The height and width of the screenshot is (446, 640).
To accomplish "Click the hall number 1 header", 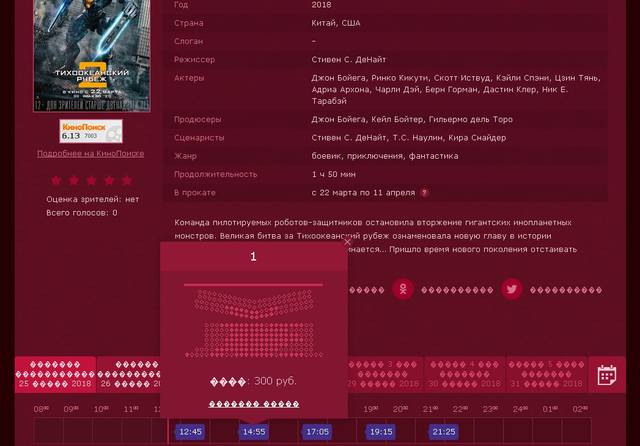I will (x=254, y=256).
